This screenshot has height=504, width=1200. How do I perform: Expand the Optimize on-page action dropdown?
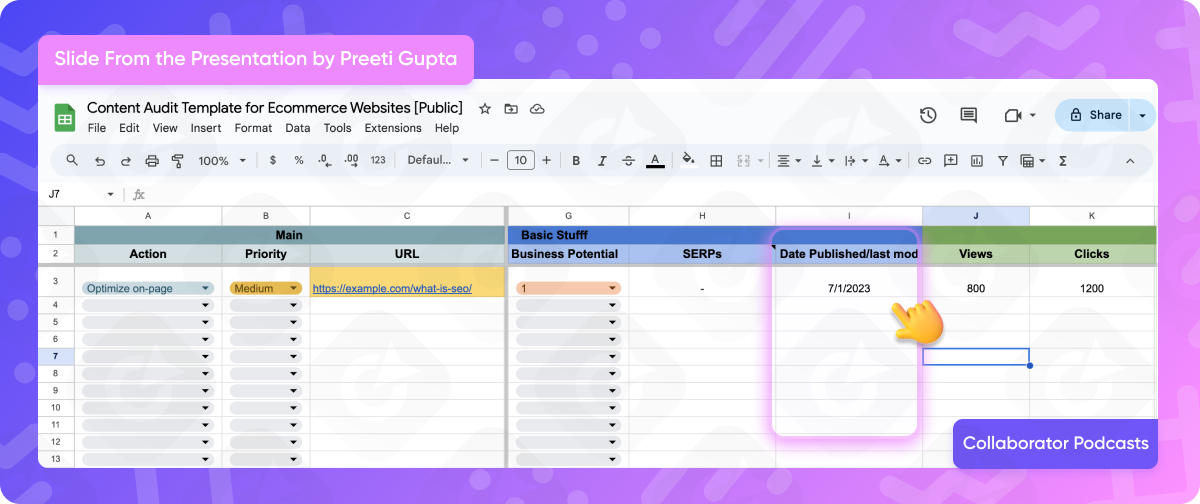[x=148, y=288]
